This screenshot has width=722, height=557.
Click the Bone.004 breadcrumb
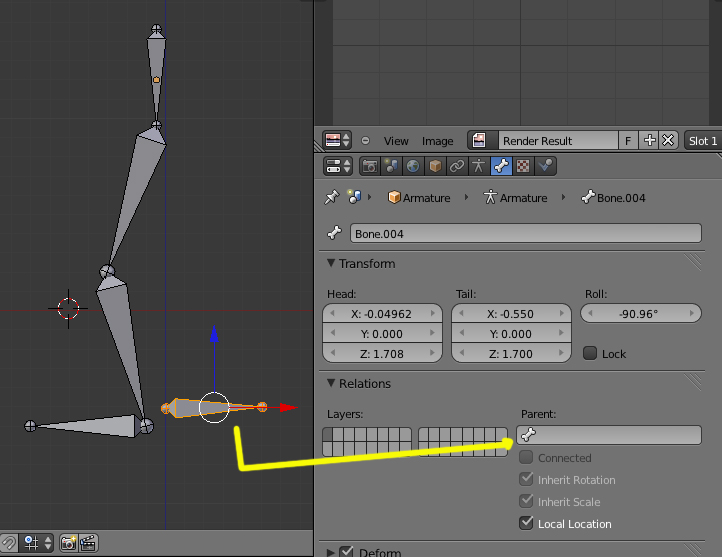[613, 198]
